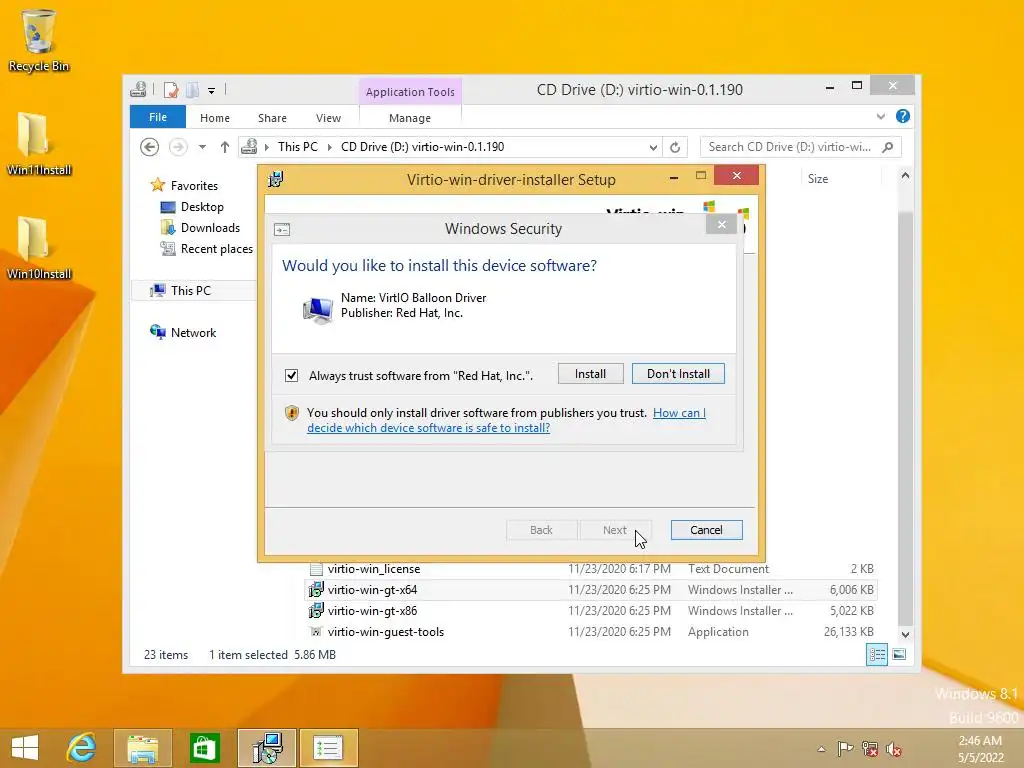
Task: Select the Win10Install desktop folder
Action: [x=38, y=248]
